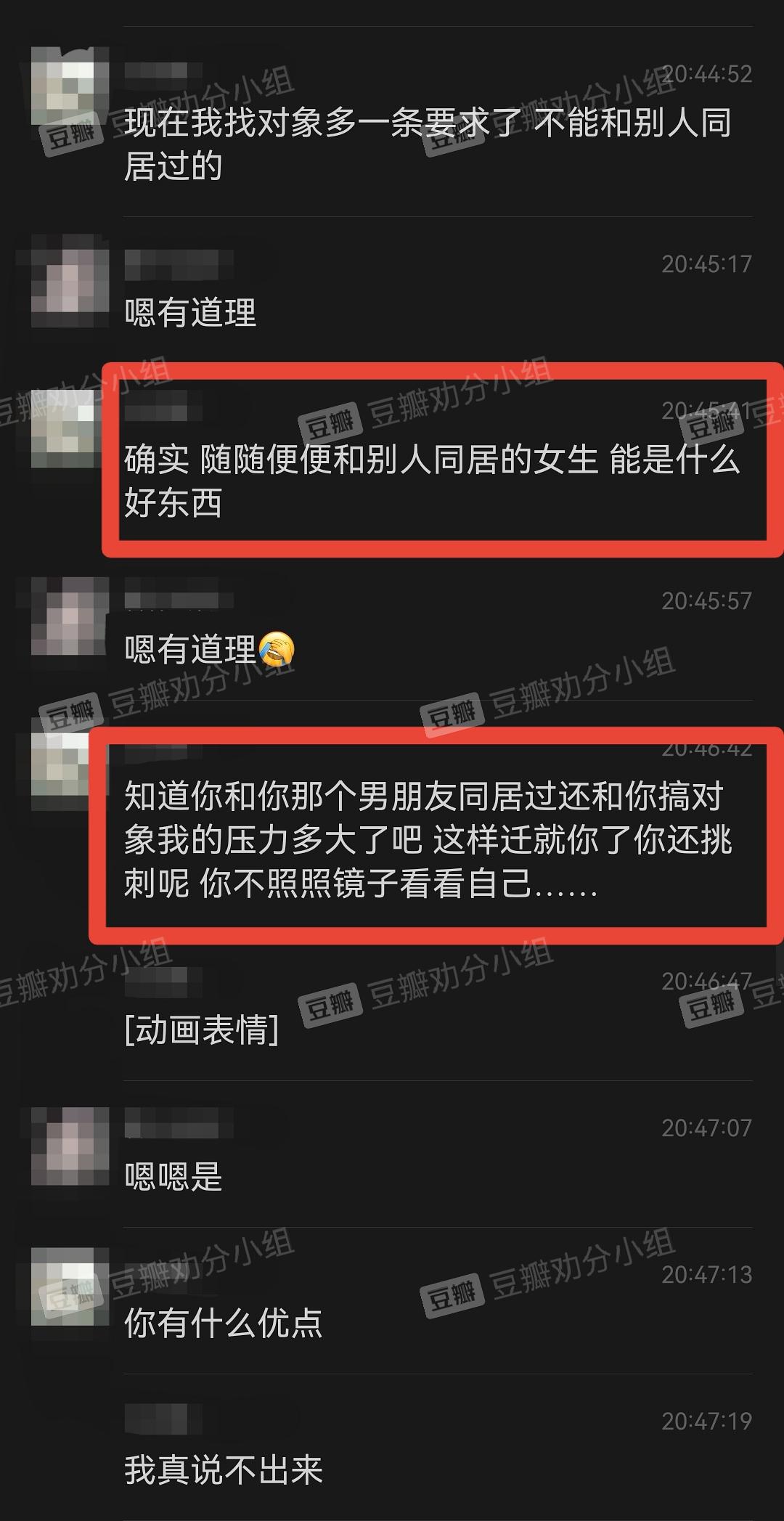Tap the [动画表情] sticker message
This screenshot has height=1521, width=784.
pos(202,1029)
